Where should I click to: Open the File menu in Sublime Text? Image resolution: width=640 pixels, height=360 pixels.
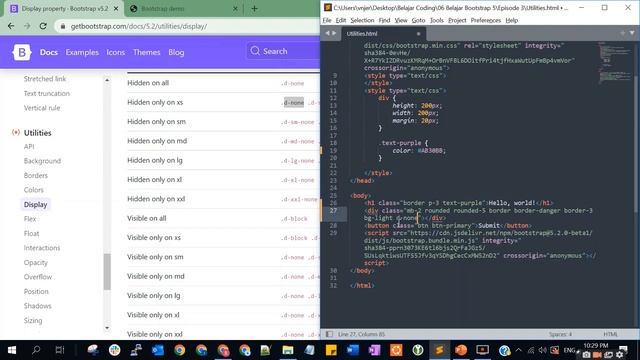coord(327,20)
